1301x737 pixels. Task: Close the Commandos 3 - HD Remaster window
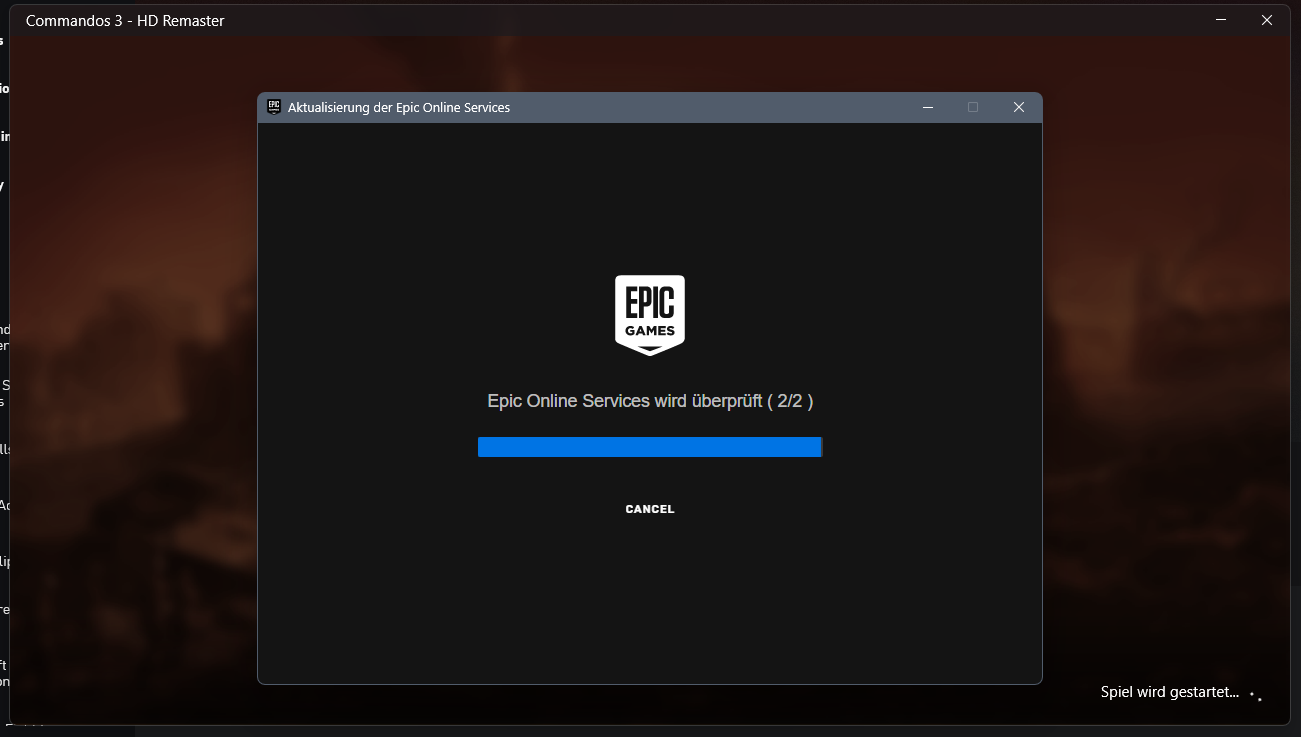pos(1267,20)
